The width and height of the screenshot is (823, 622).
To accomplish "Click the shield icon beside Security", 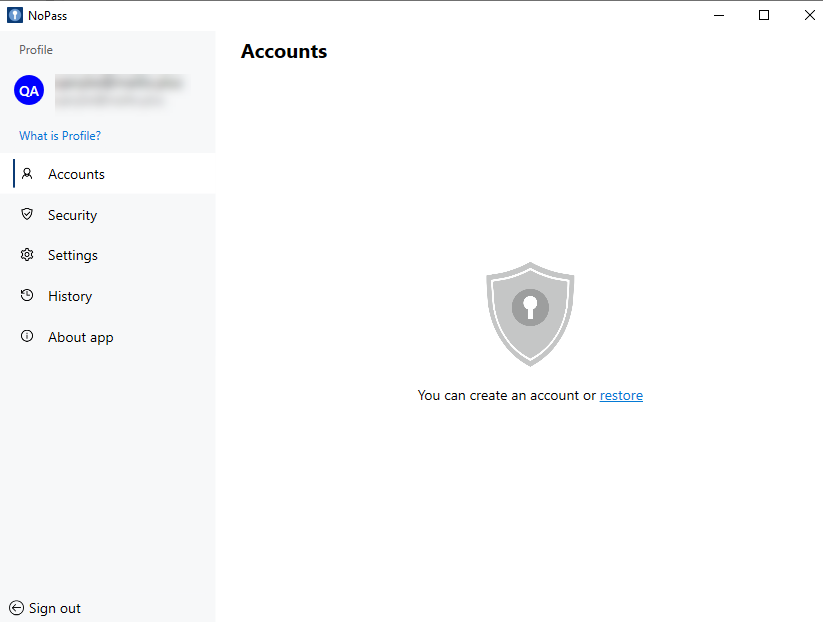I will click(x=27, y=214).
